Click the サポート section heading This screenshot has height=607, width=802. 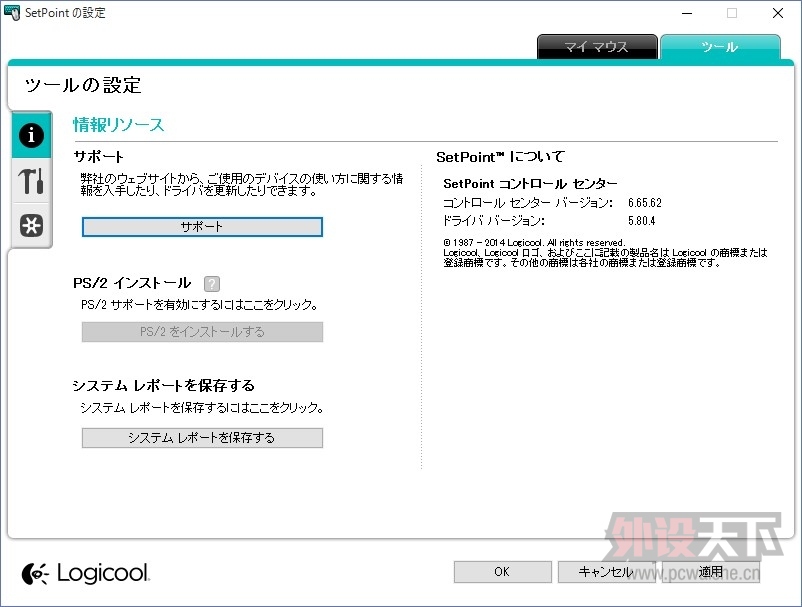99,156
